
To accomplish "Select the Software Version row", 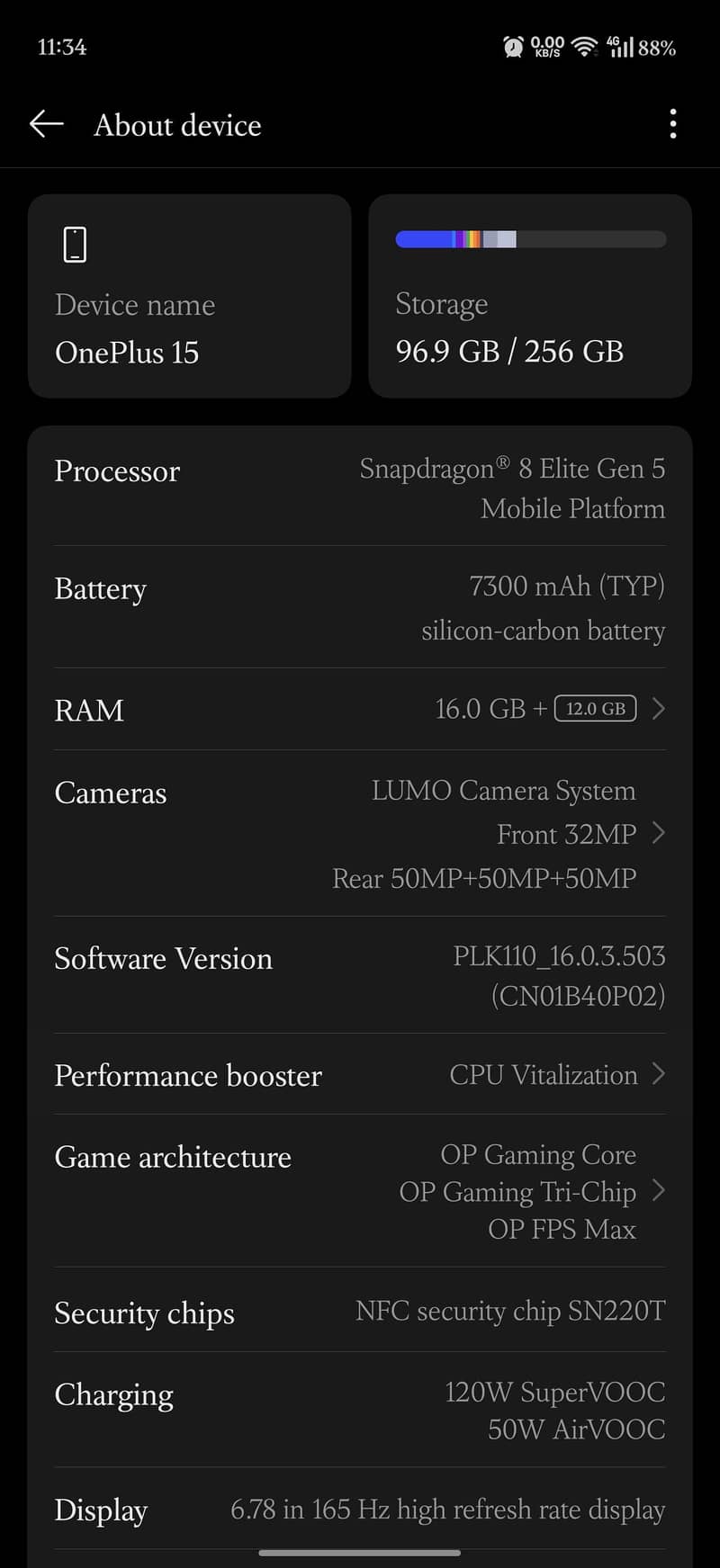I will [360, 976].
